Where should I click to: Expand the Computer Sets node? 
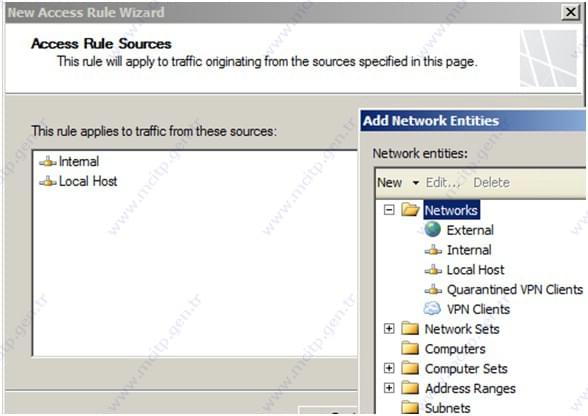(389, 368)
